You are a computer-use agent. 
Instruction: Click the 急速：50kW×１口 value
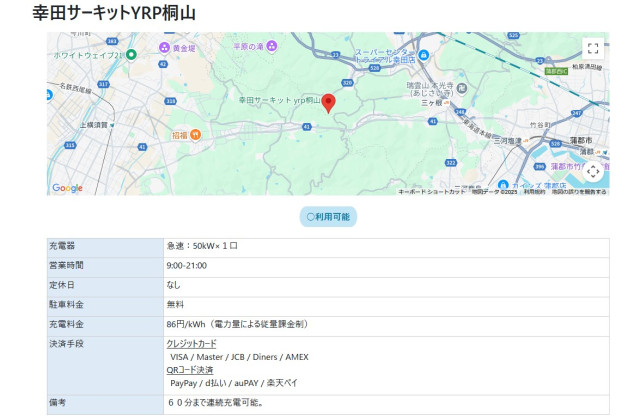pos(202,246)
